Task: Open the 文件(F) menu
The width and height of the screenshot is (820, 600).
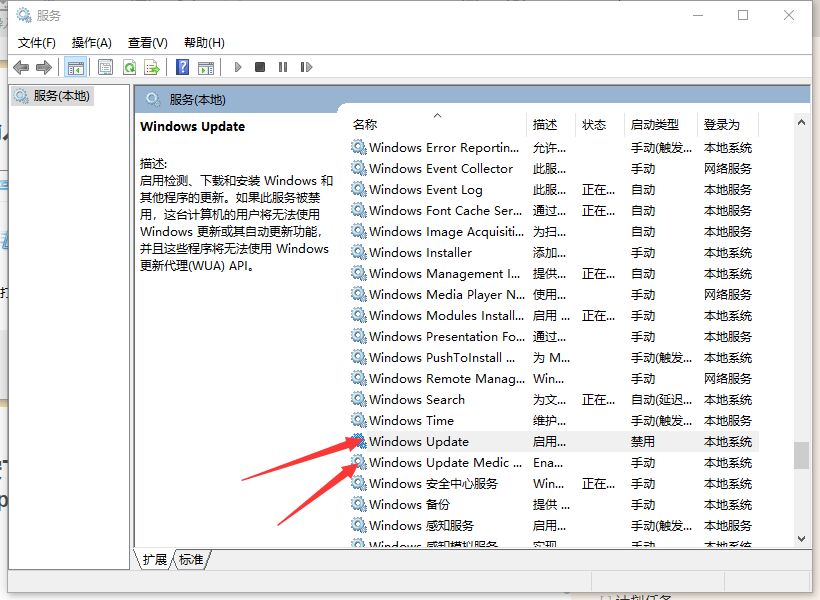Action: pyautogui.click(x=37, y=43)
